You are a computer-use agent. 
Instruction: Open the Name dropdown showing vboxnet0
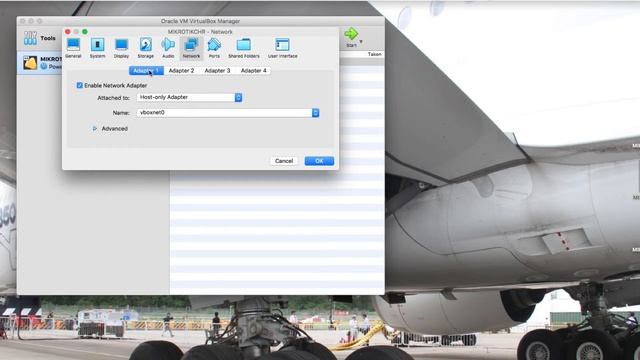pyautogui.click(x=228, y=113)
